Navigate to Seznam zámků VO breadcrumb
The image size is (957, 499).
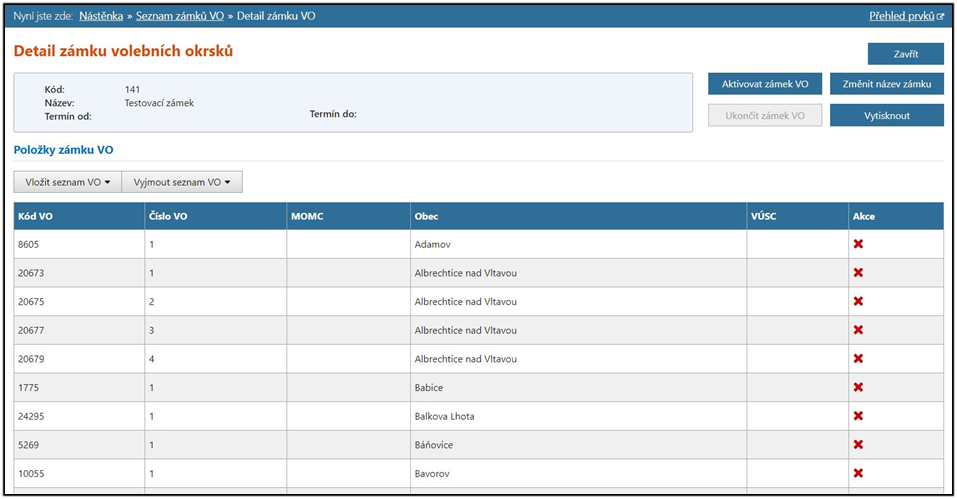point(180,16)
